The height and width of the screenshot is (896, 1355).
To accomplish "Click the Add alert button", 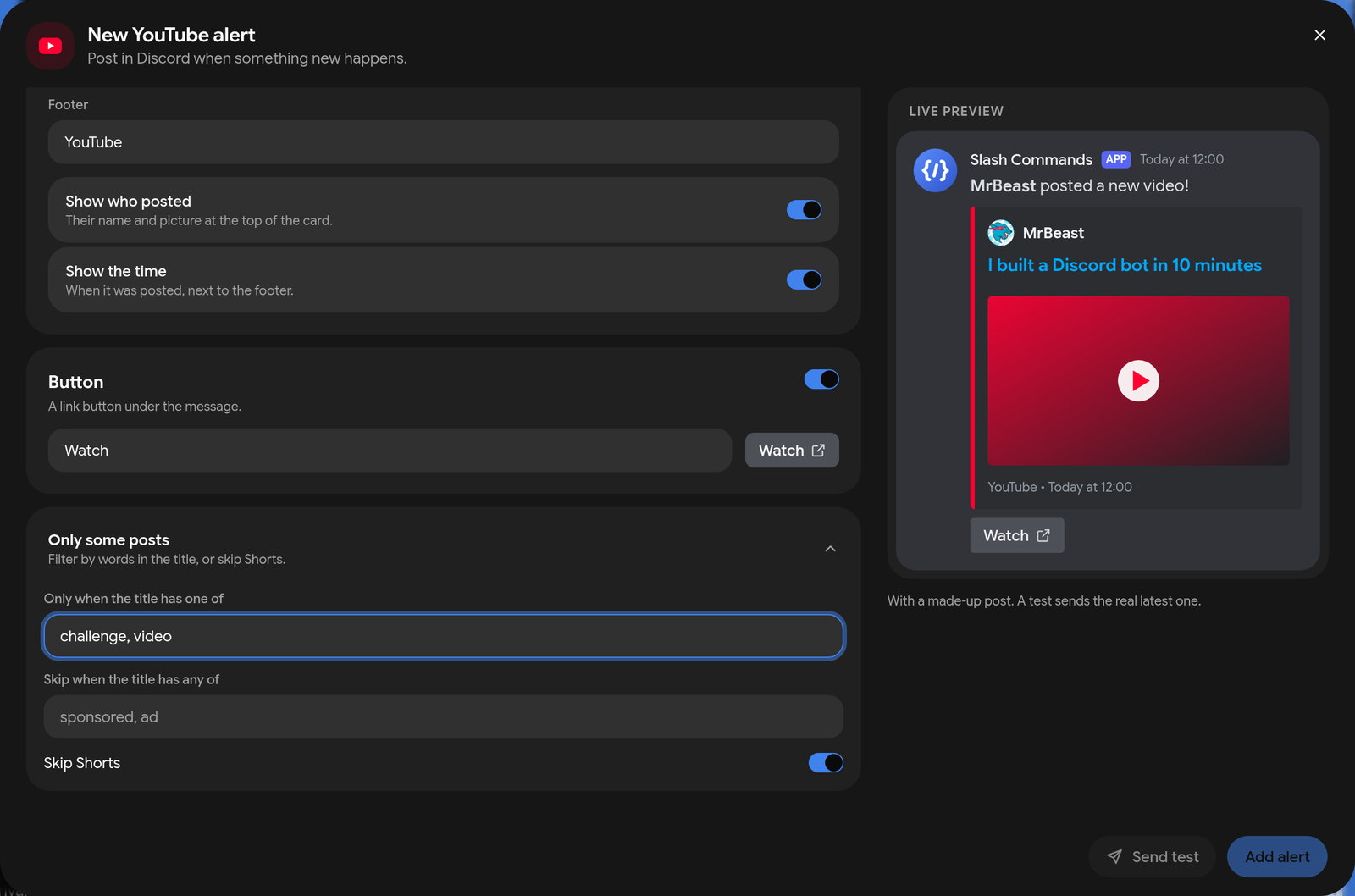I will click(1277, 857).
